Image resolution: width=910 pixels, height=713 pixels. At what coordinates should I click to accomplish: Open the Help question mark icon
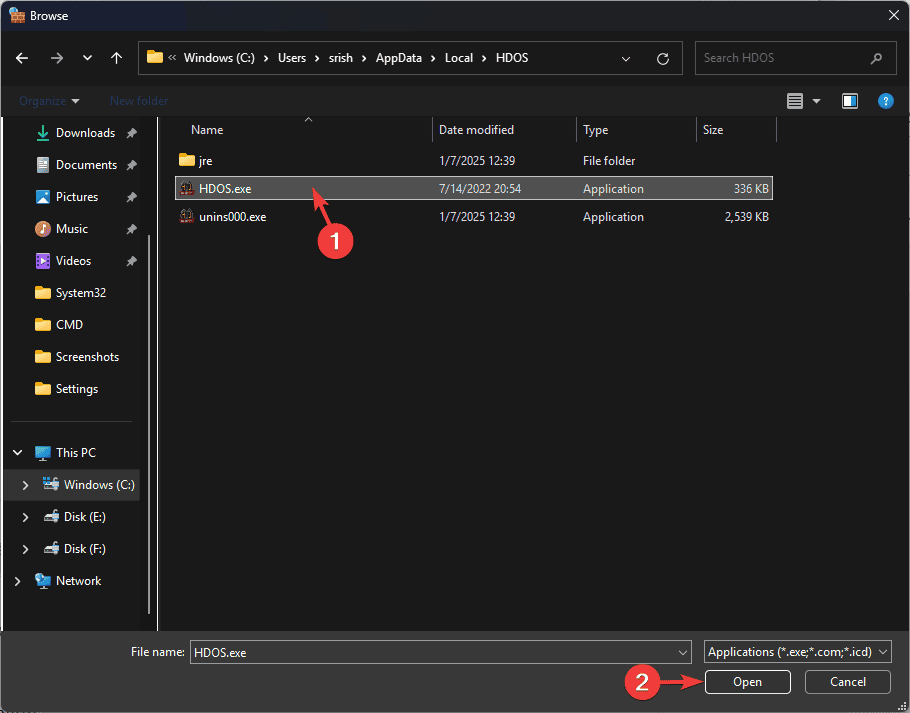[x=885, y=101]
